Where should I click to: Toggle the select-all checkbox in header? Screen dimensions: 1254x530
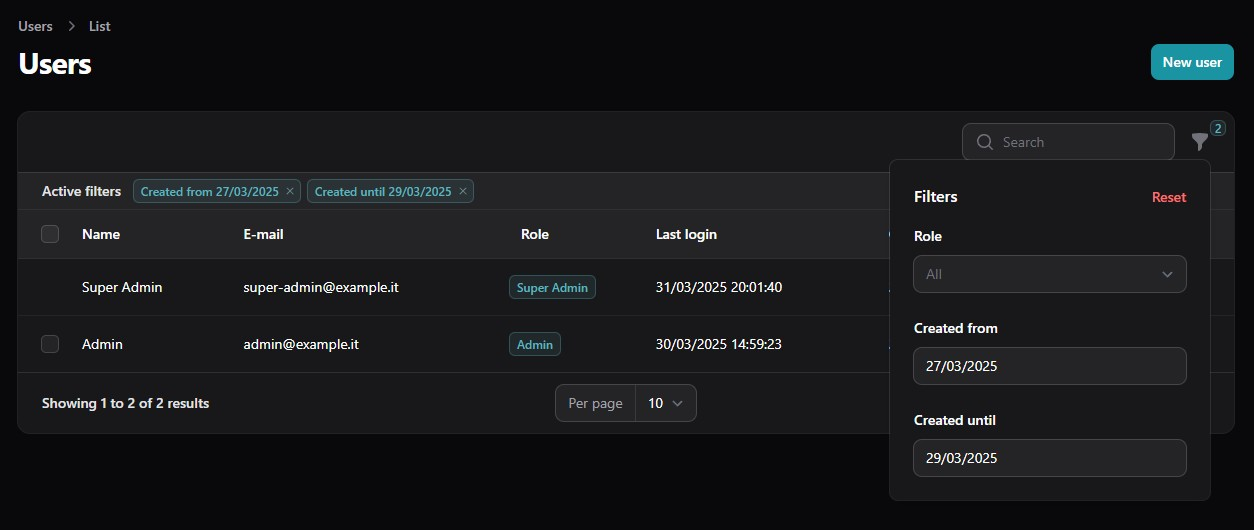click(x=50, y=234)
